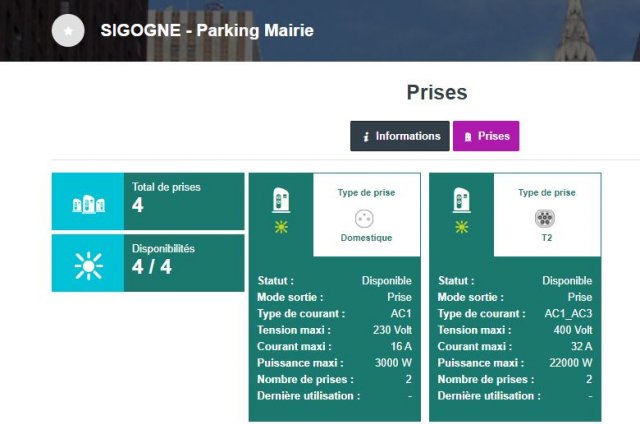Click the SIGOGNE - Parking Mairie title
The width and height of the screenshot is (640, 424).
[207, 31]
